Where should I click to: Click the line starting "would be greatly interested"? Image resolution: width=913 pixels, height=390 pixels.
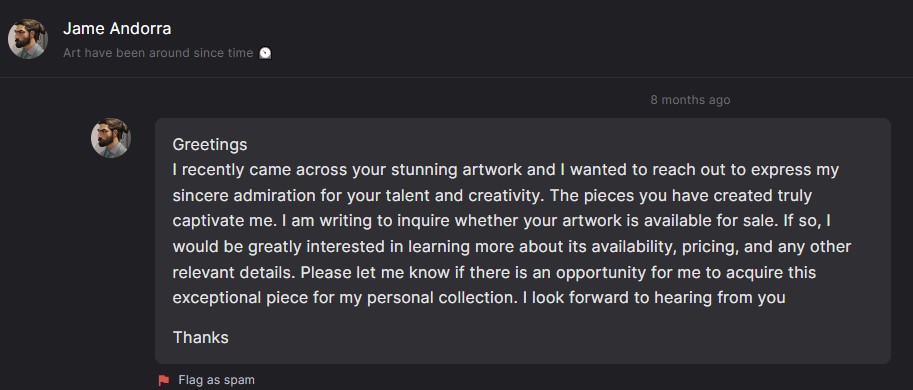(512, 247)
